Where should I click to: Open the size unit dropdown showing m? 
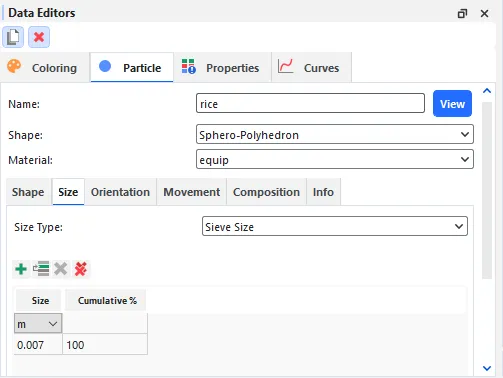click(38, 323)
